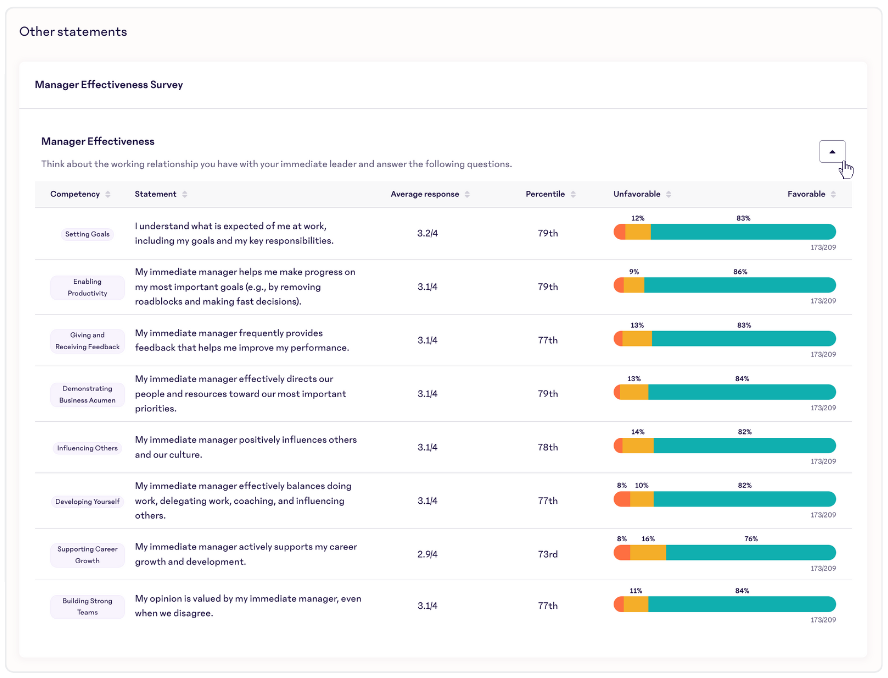Click statement 'actively supports my career growth'
This screenshot has height=678, width=888.
pyautogui.click(x=246, y=555)
